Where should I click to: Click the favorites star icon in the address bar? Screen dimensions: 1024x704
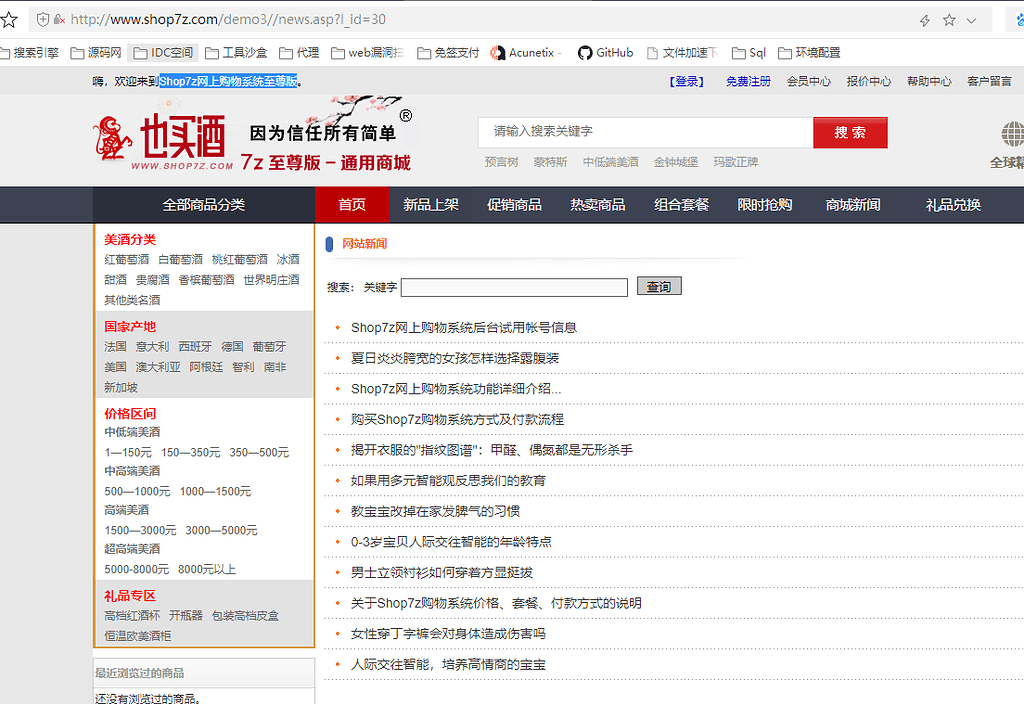coord(948,18)
